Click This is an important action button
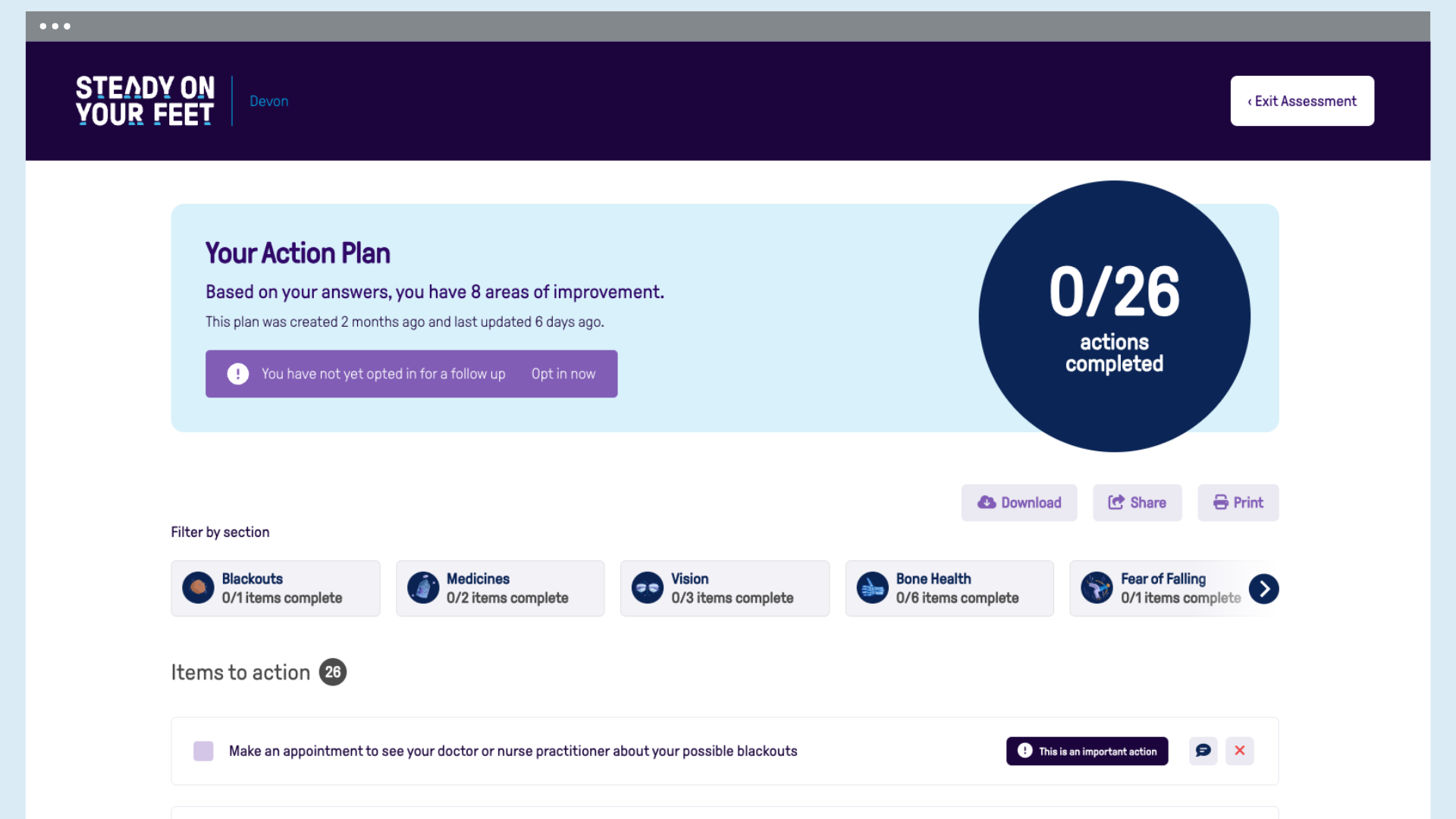 [1087, 751]
